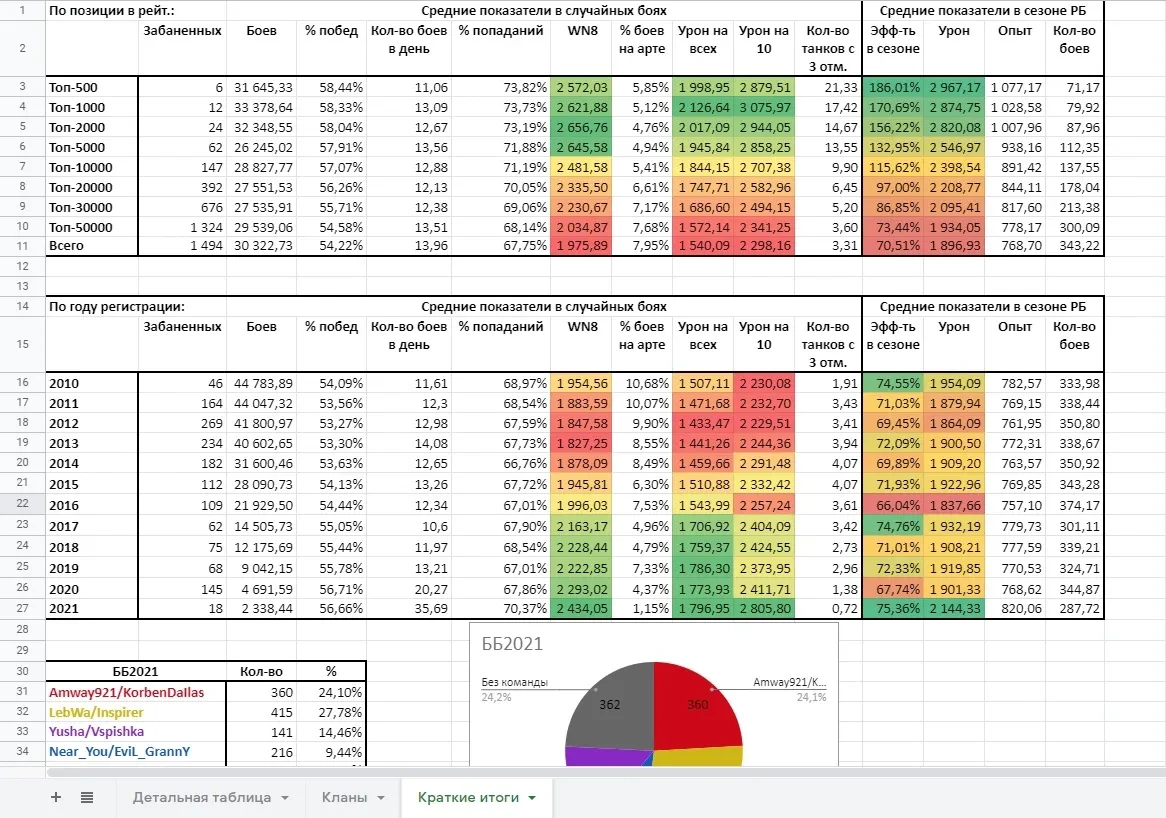Click the Near_You/EviL_GrannY cell
This screenshot has width=1166, height=818.
coord(135,751)
